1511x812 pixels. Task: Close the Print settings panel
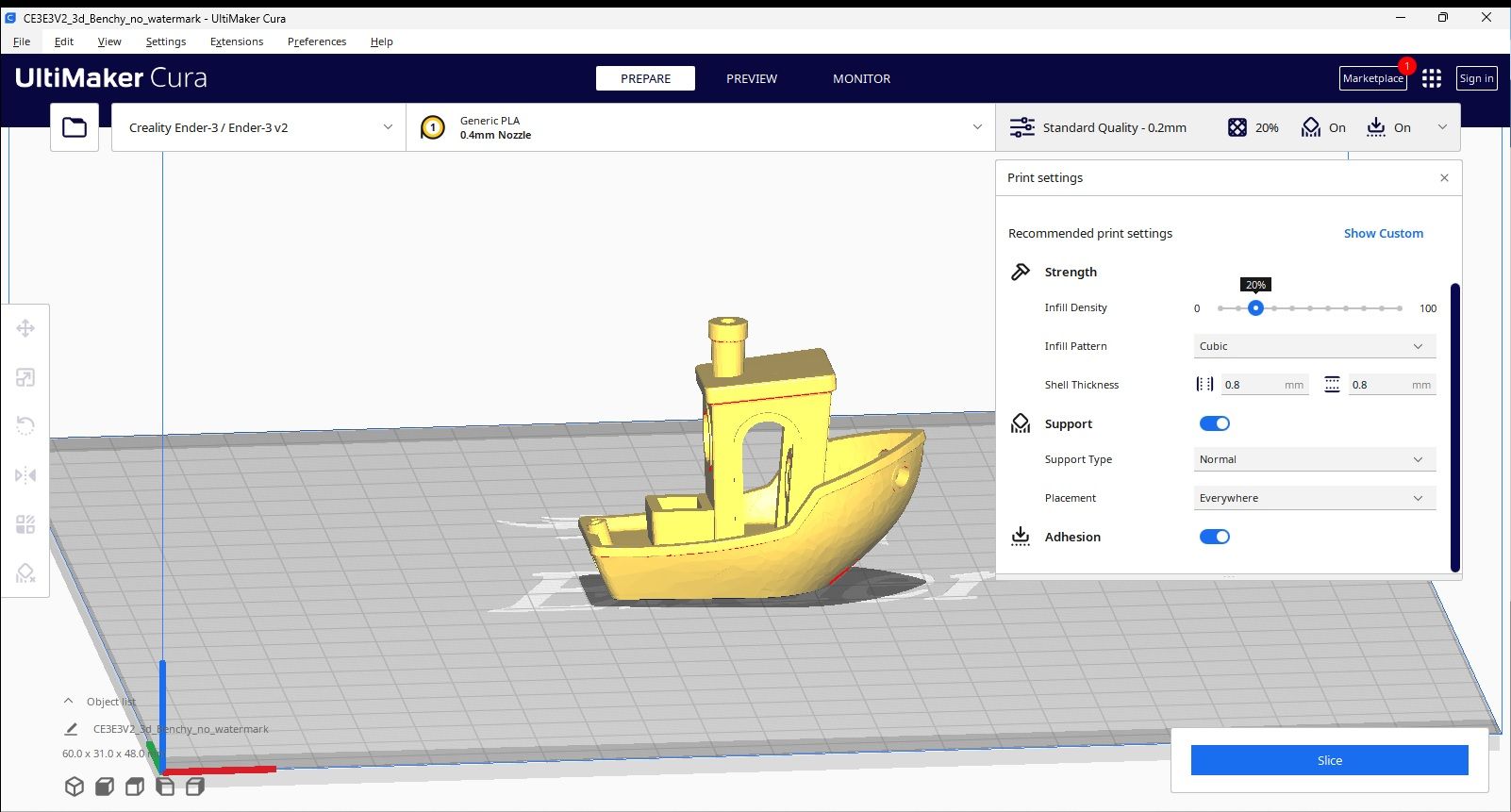(1444, 177)
